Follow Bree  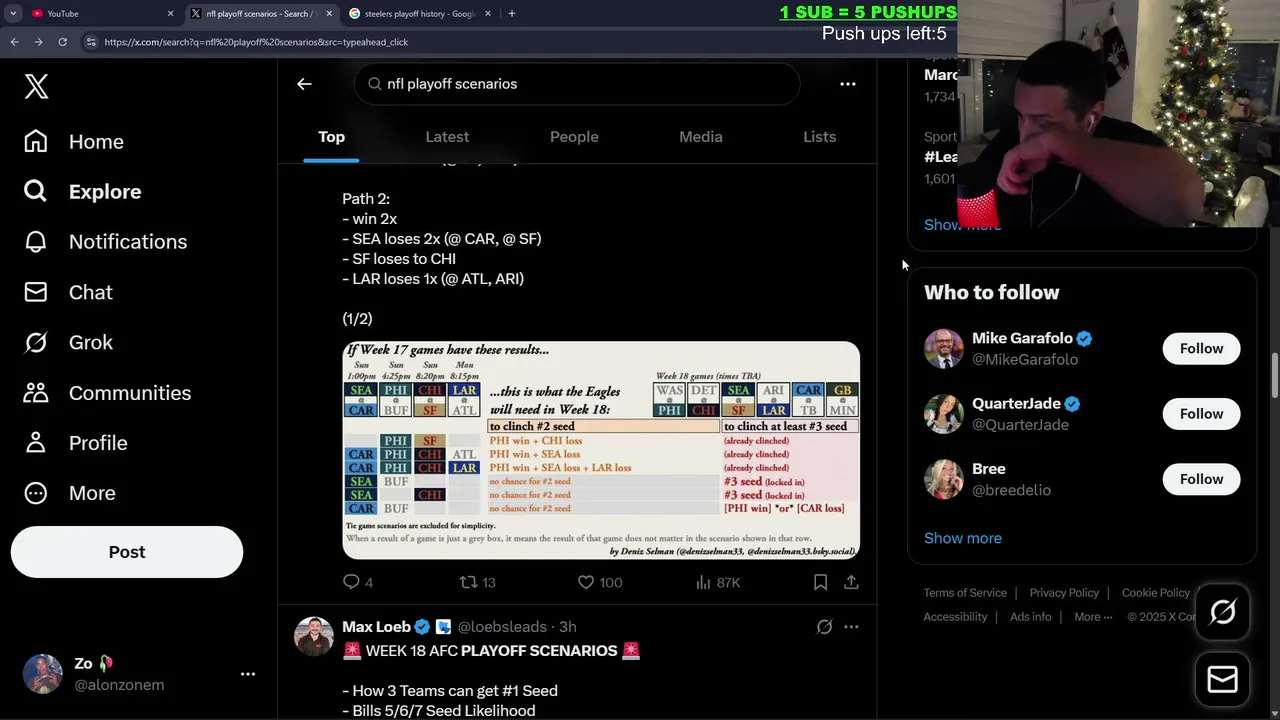click(x=1201, y=479)
